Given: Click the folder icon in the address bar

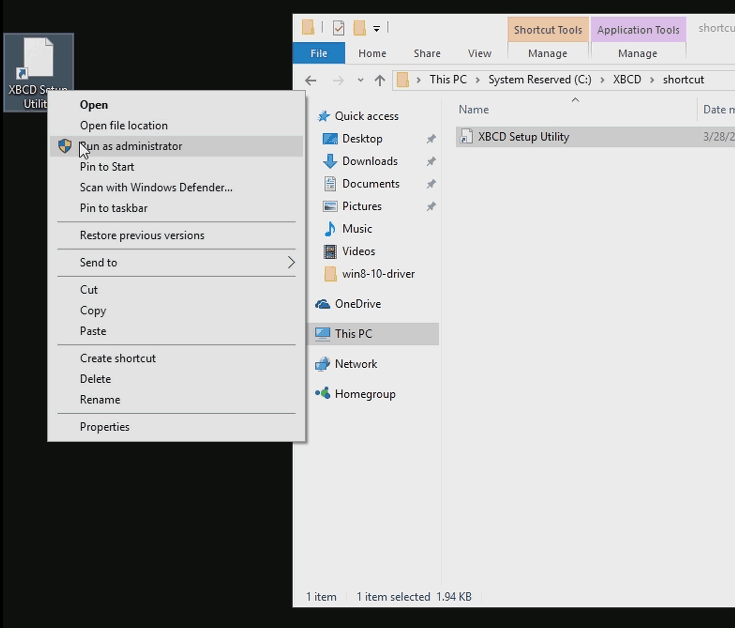Looking at the screenshot, I should pos(403,80).
